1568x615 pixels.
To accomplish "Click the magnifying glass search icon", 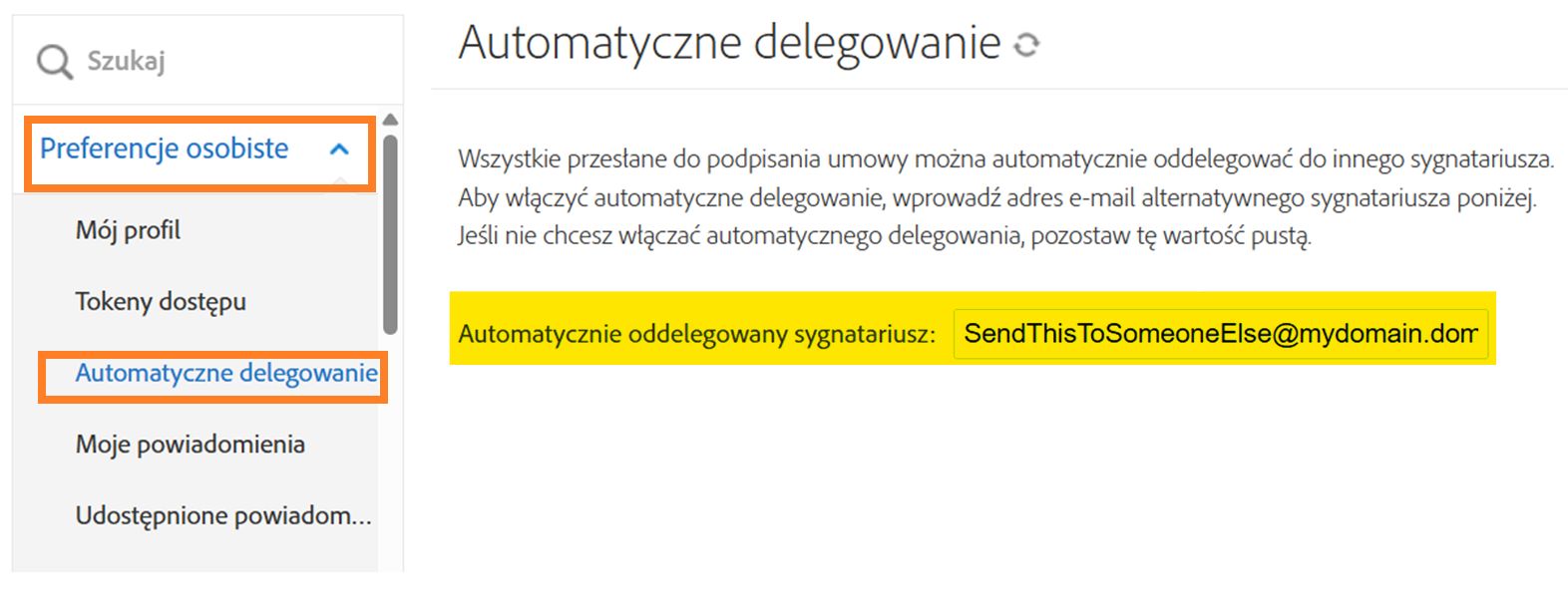I will click(x=54, y=62).
